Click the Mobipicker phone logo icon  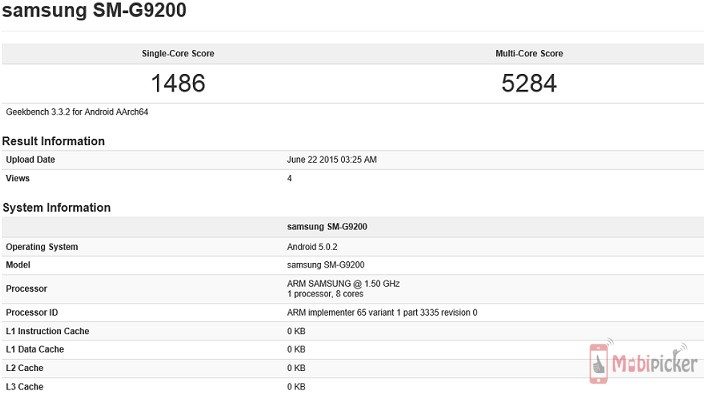point(600,363)
